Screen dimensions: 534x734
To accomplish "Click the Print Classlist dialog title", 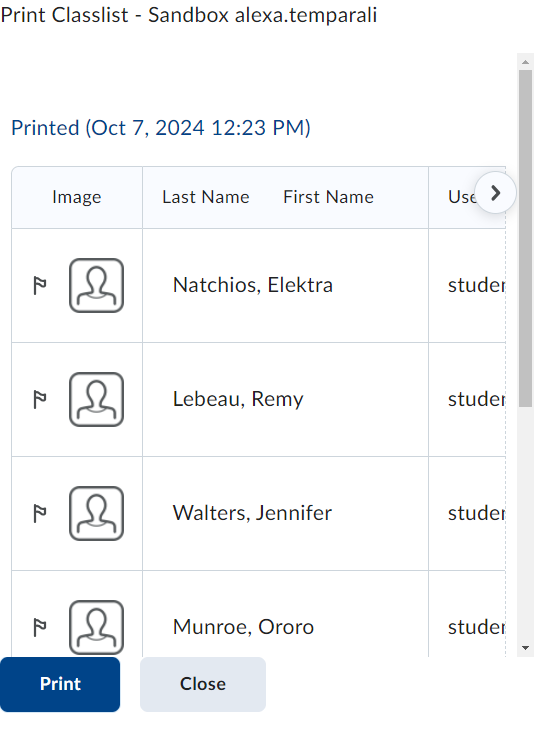I will tap(189, 15).
